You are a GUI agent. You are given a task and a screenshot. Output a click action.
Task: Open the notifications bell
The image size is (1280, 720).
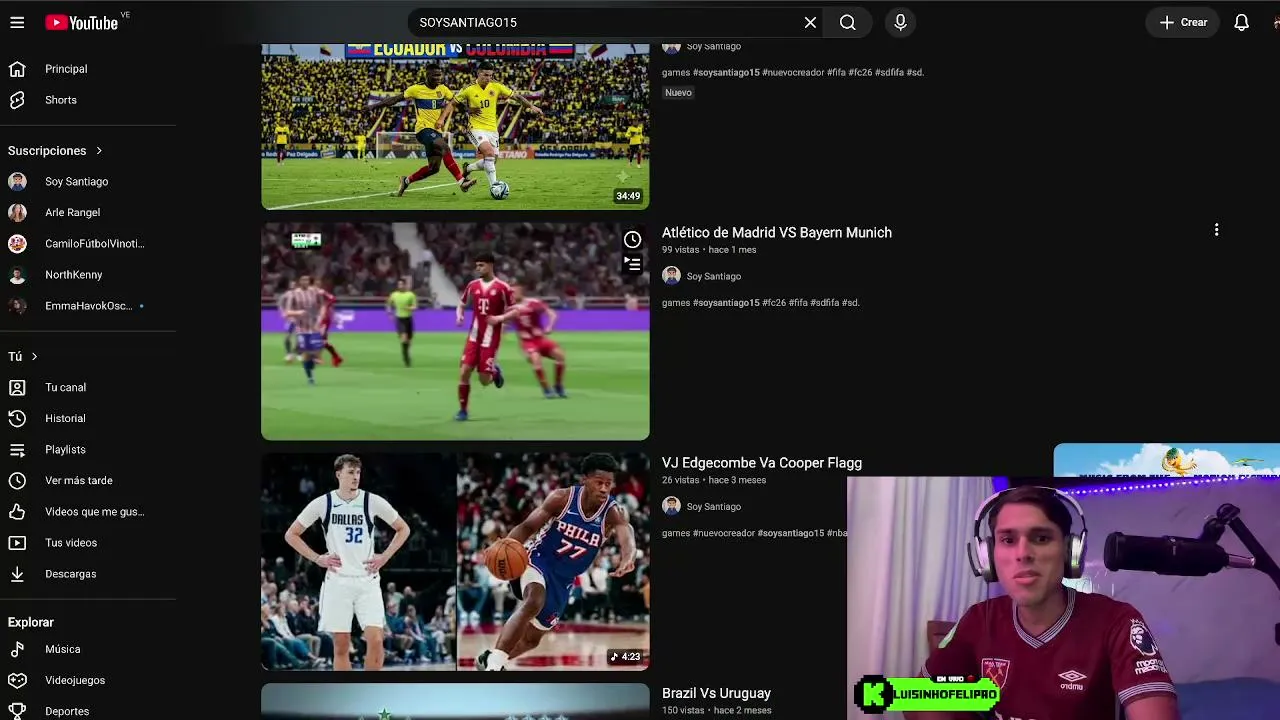[1241, 22]
